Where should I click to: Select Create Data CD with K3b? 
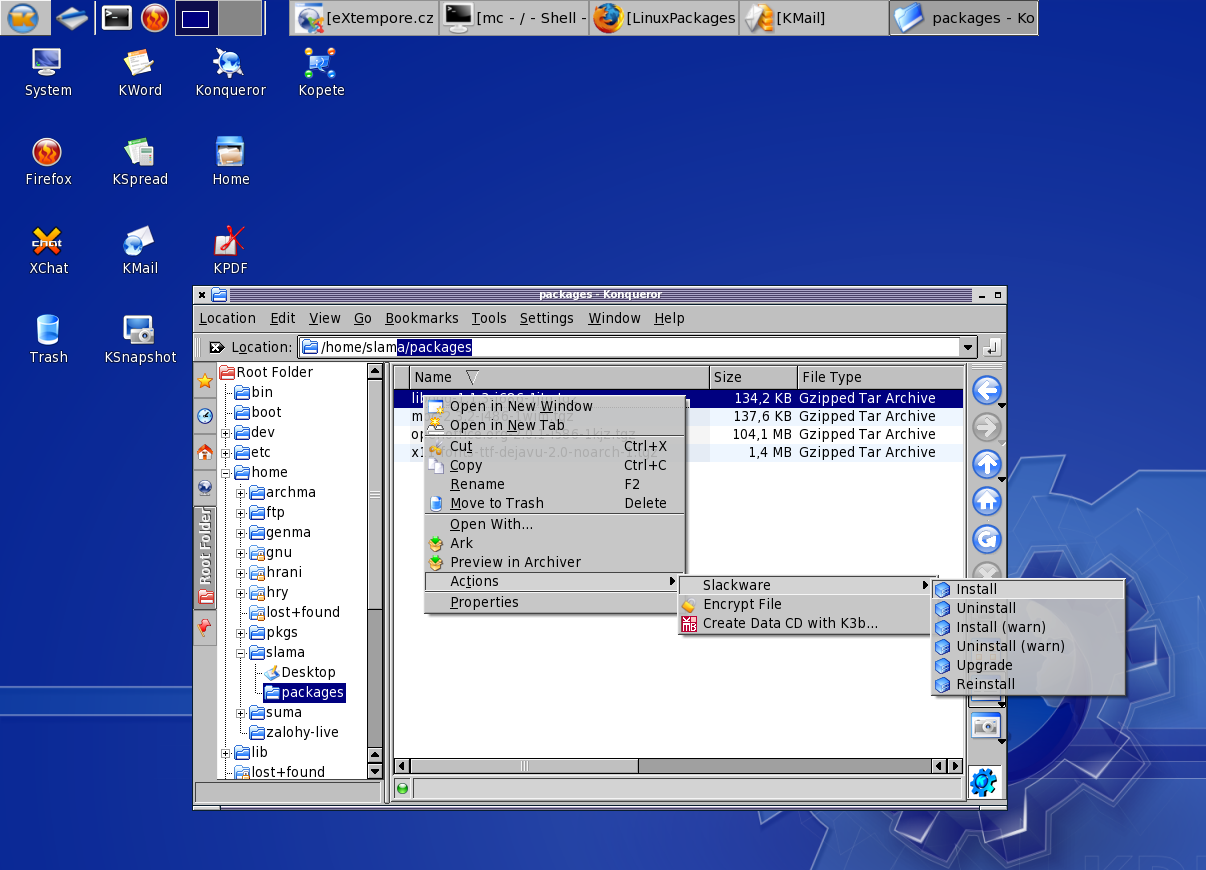(804, 623)
